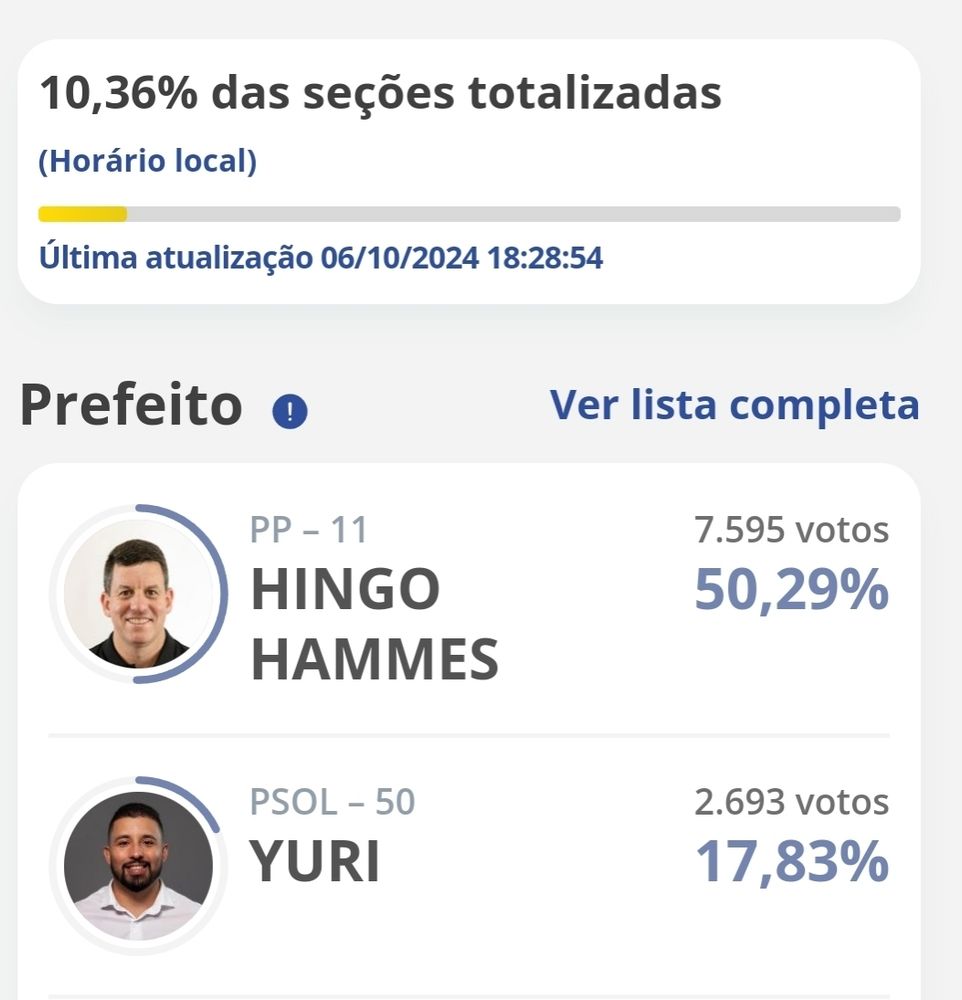The width and height of the screenshot is (962, 1000).
Task: Click the Prefeito section heading
Action: click(x=131, y=406)
